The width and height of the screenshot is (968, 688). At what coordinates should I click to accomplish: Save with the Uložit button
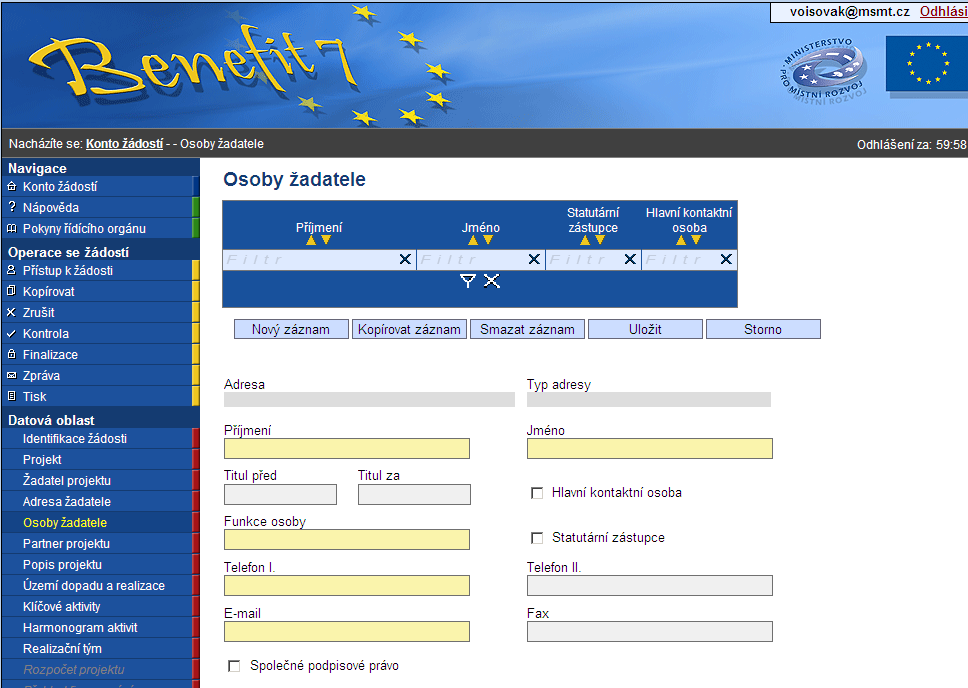(x=645, y=329)
